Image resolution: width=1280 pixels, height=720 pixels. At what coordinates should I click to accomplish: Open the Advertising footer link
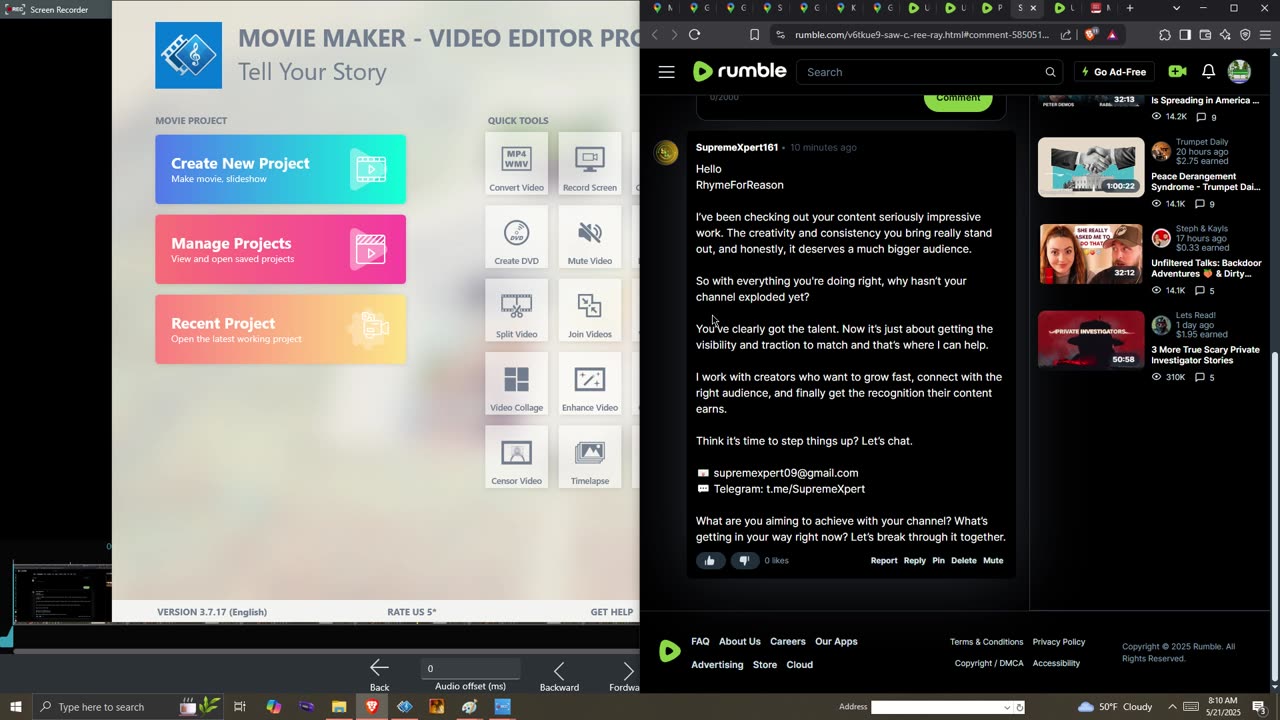tap(717, 665)
